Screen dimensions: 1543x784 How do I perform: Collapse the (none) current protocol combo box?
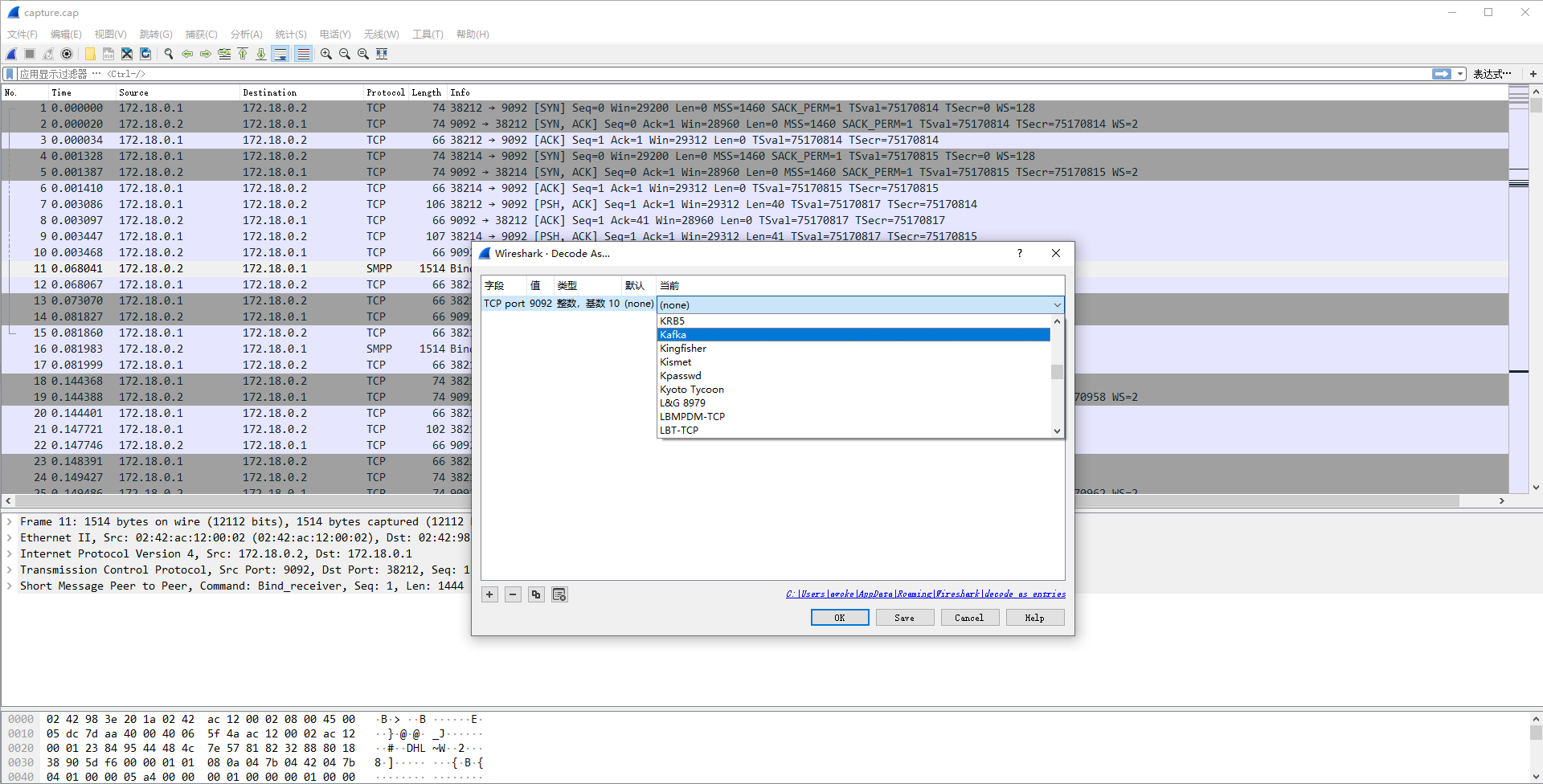[x=861, y=305]
